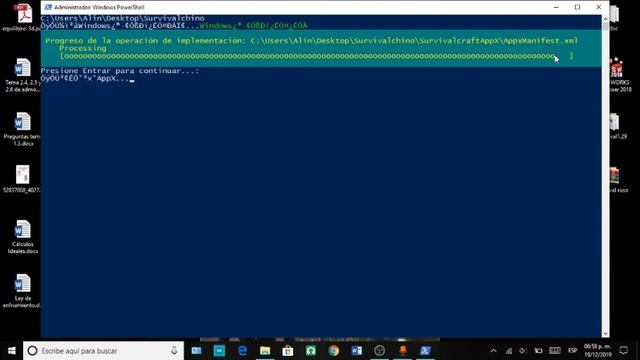Image resolution: width=640 pixels, height=360 pixels.
Task: Open the green app icon beside Microsoft Store
Action: [x=311, y=351]
